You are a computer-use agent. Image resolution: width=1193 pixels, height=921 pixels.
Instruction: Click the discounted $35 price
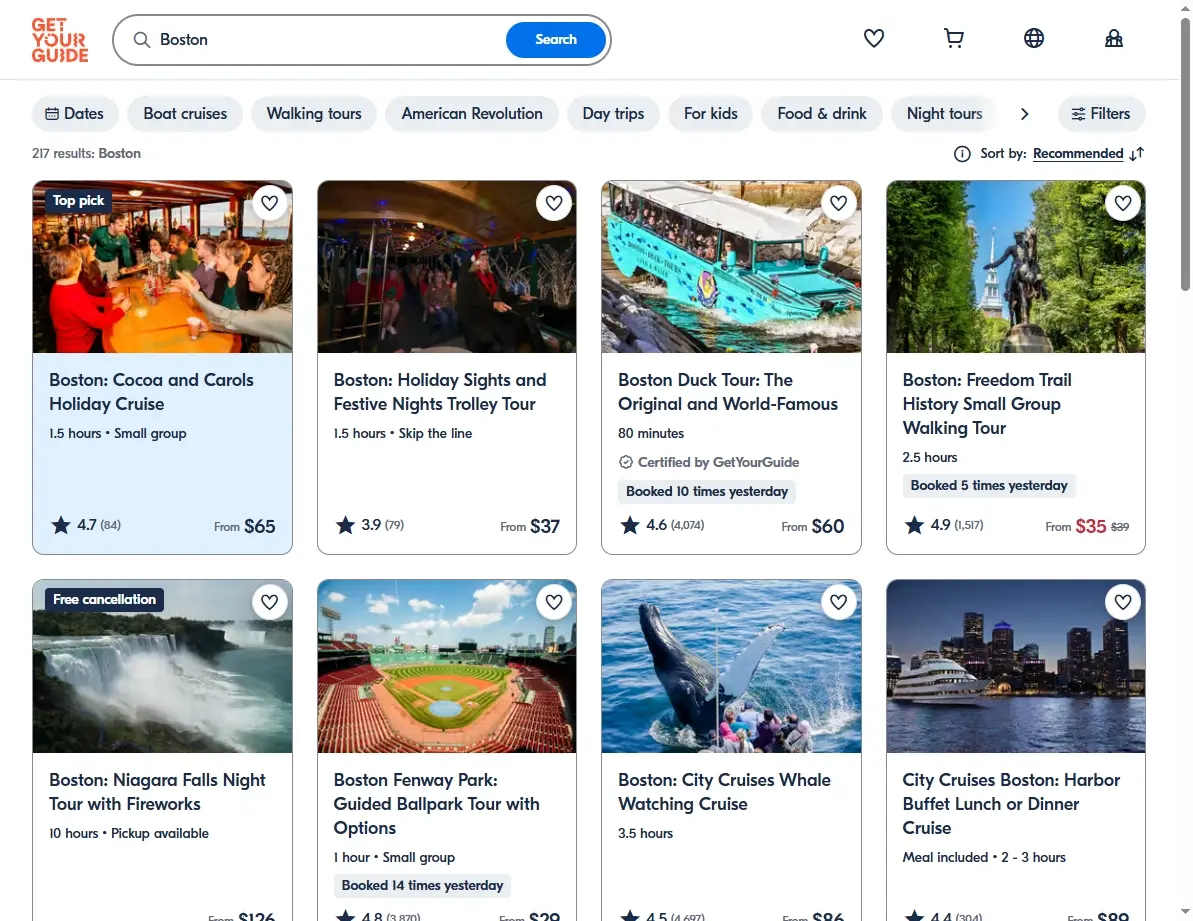pos(1090,526)
